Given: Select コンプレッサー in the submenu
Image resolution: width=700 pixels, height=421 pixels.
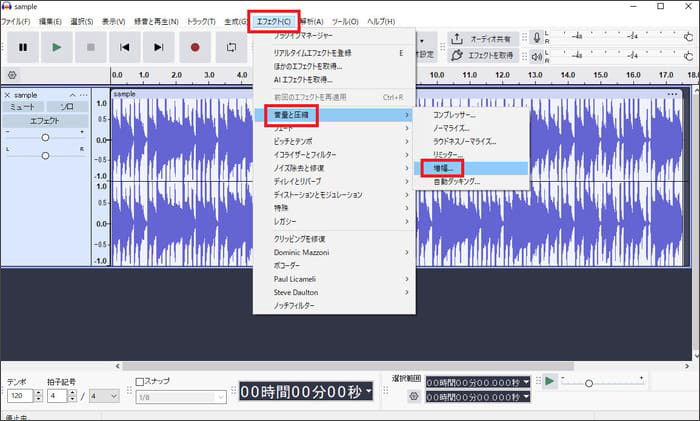Looking at the screenshot, I should click(x=471, y=115).
